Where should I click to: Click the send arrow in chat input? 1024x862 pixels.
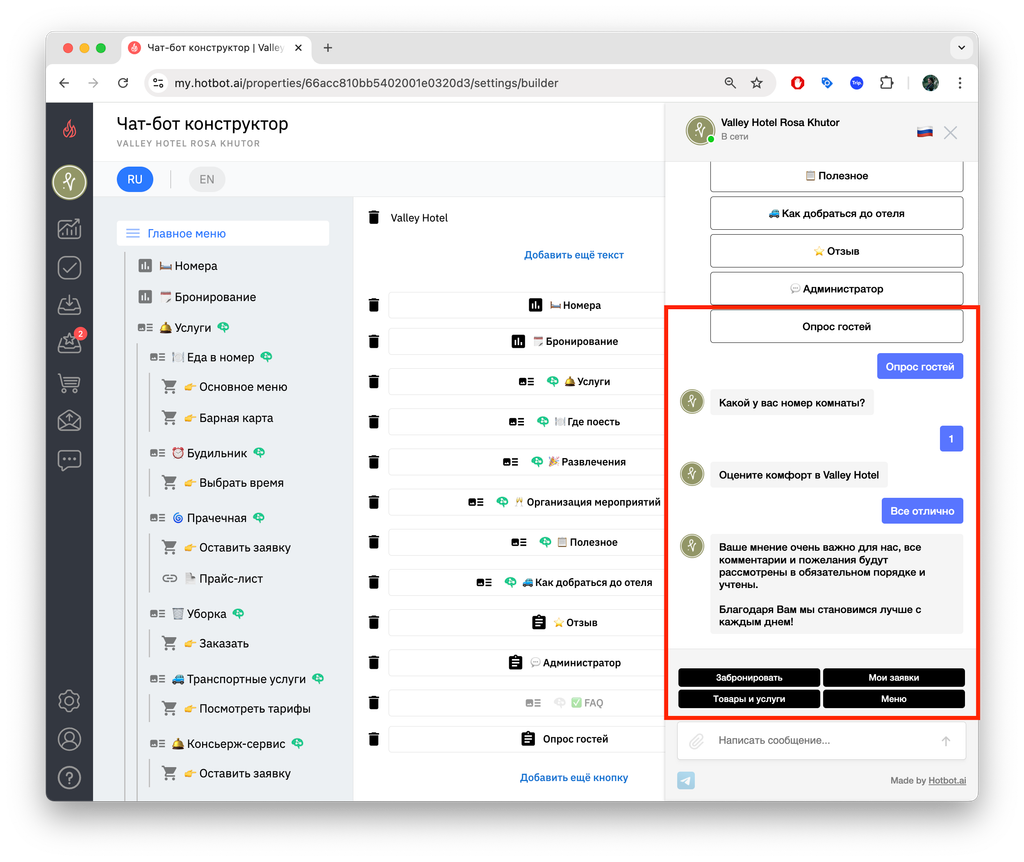(946, 741)
